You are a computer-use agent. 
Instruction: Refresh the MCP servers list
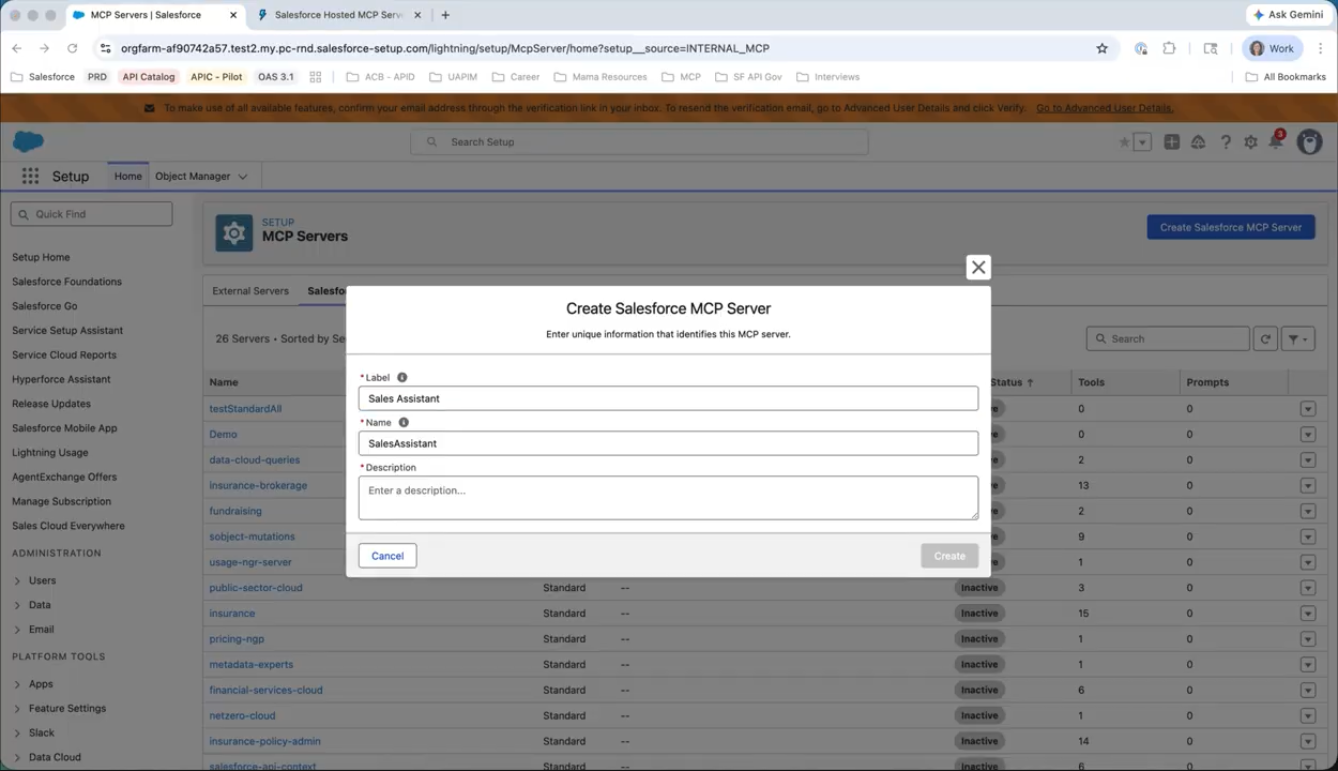pos(1265,339)
